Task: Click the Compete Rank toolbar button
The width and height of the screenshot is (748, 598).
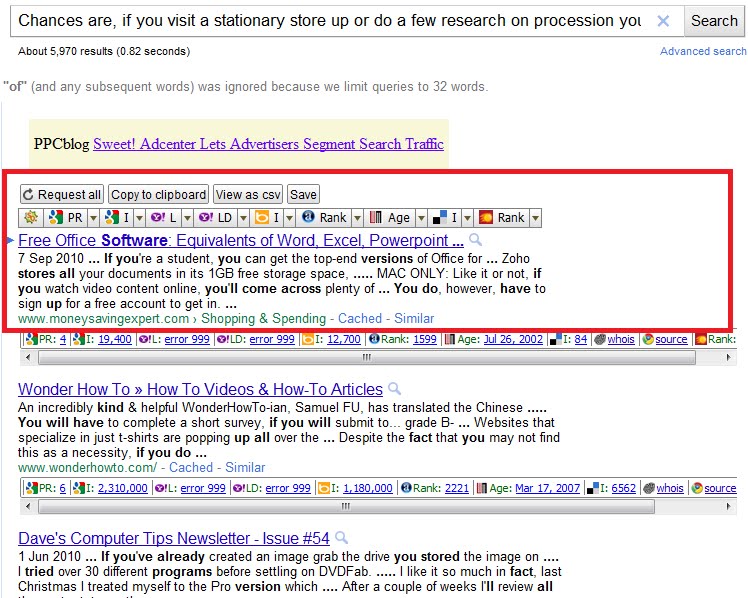Action: click(x=502, y=218)
